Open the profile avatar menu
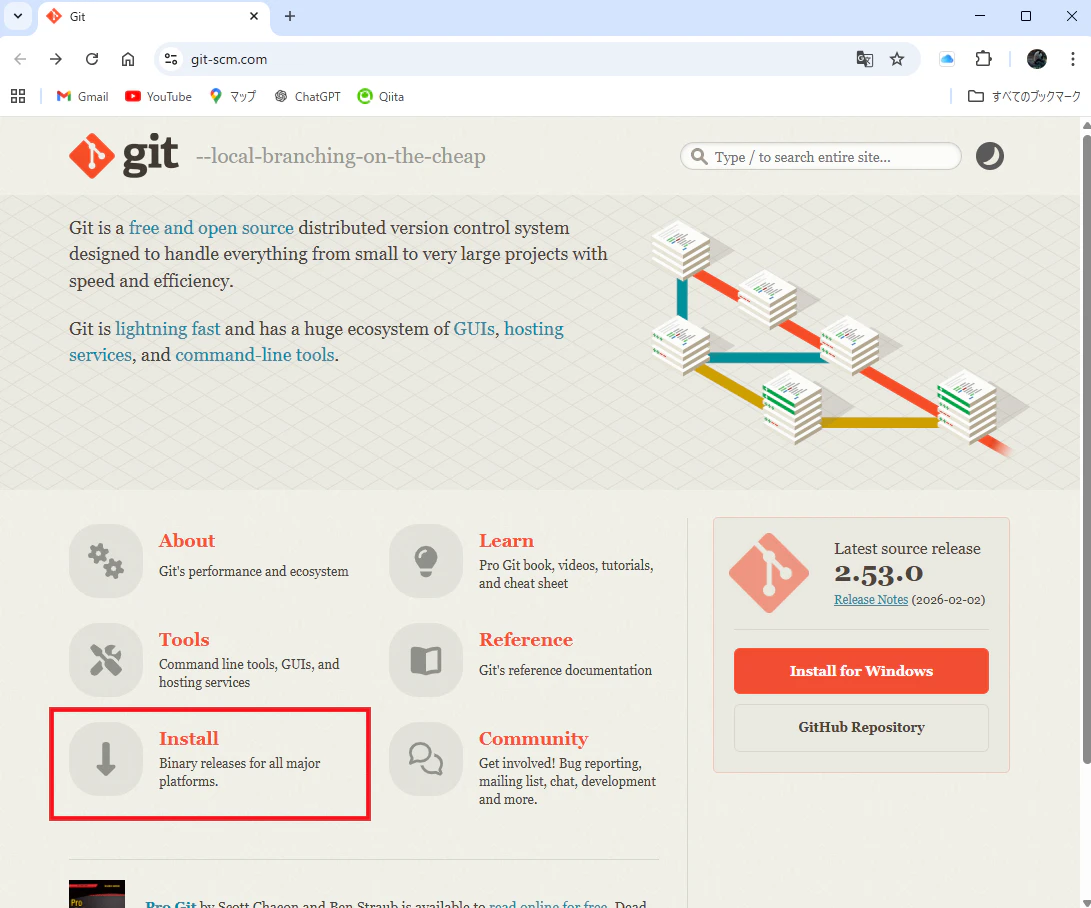The image size is (1091, 908). 1037,59
